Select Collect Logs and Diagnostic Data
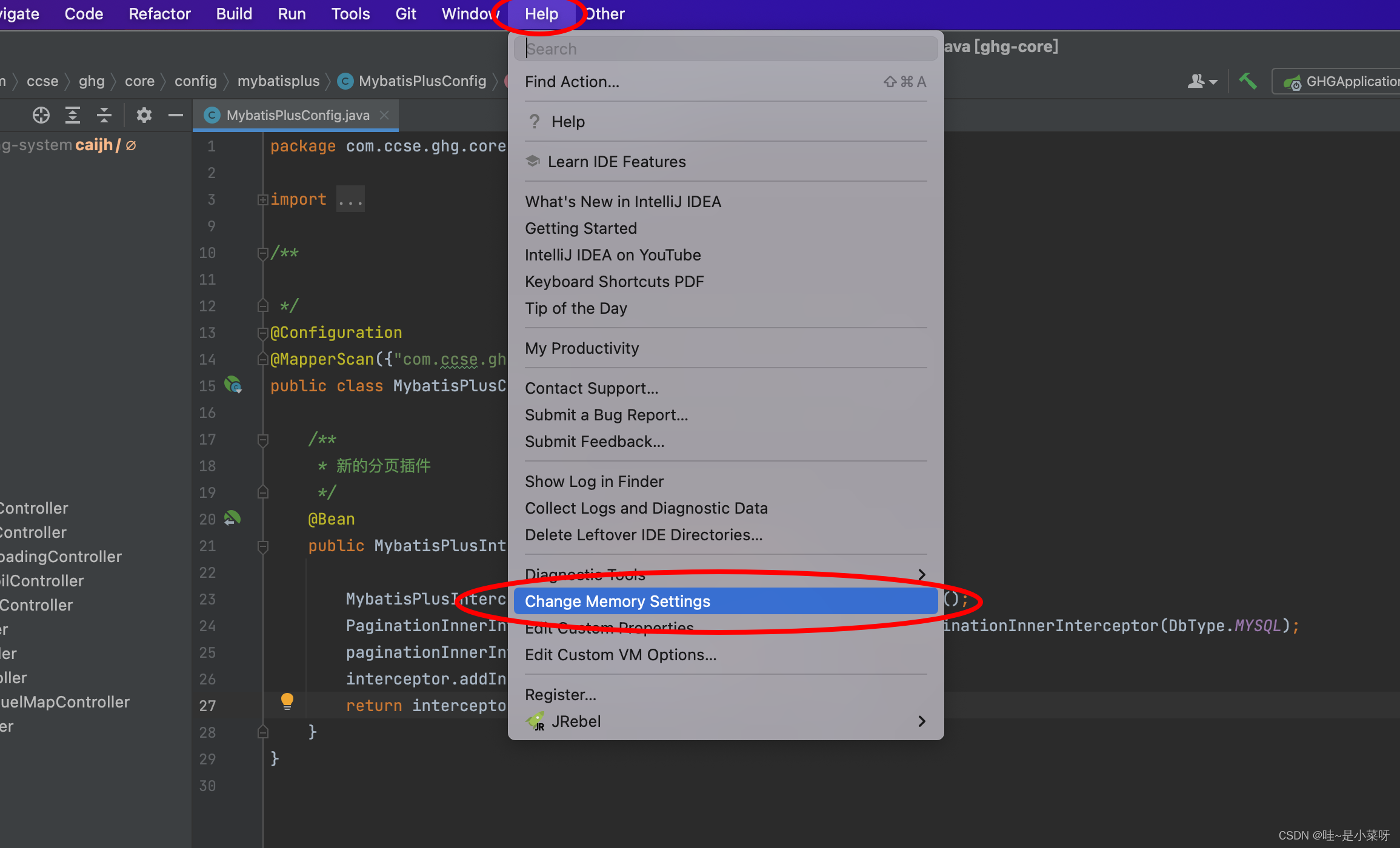The width and height of the screenshot is (1400, 848). [x=725, y=508]
